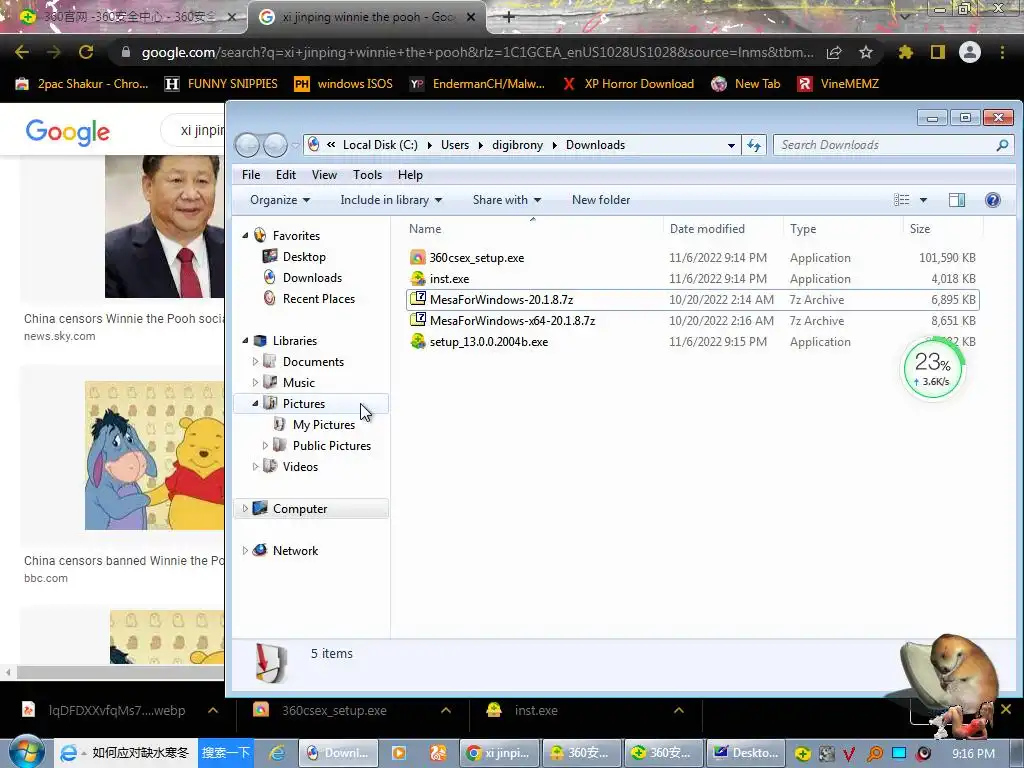Screen dimensions: 1024x768
Task: Sort files by the Name column
Action: point(533,229)
